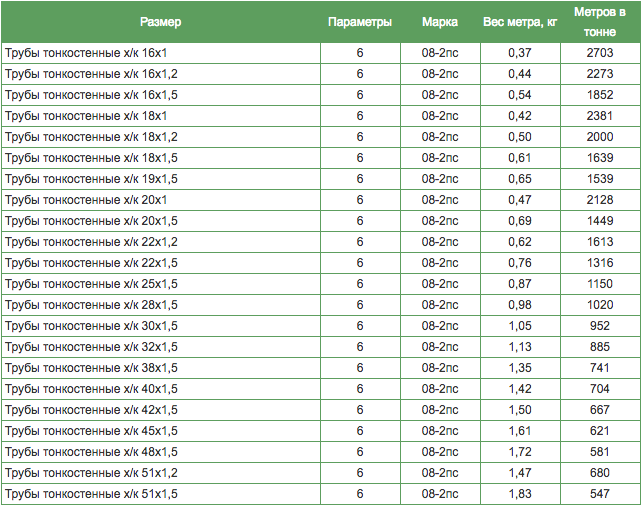Image resolution: width=644 pixels, height=507 pixels.
Task: Select row Трубы тонкостенные х/к 30х1,5
Action: (x=321, y=326)
